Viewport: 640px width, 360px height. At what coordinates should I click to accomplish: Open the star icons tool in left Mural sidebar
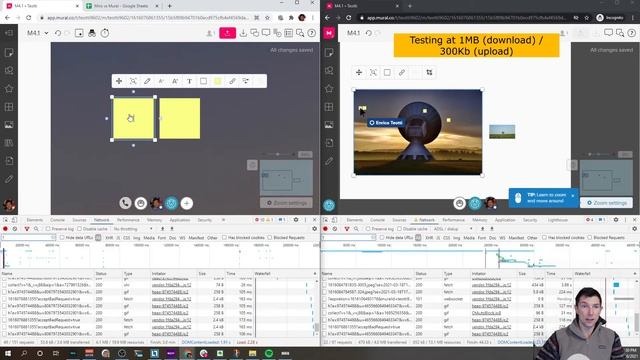[9, 89]
